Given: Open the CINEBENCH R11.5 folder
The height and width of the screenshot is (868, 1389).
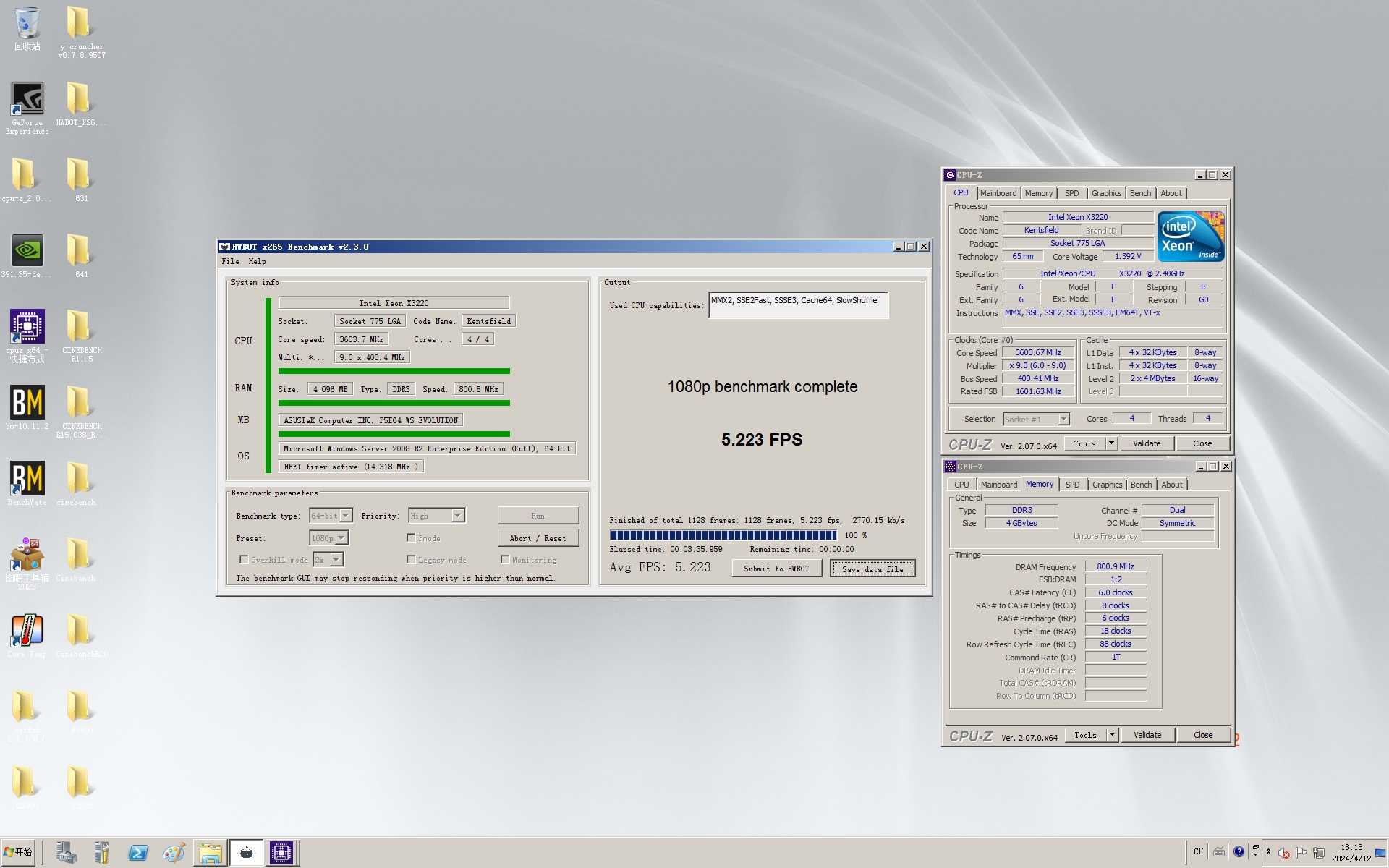Looking at the screenshot, I should coord(82,336).
